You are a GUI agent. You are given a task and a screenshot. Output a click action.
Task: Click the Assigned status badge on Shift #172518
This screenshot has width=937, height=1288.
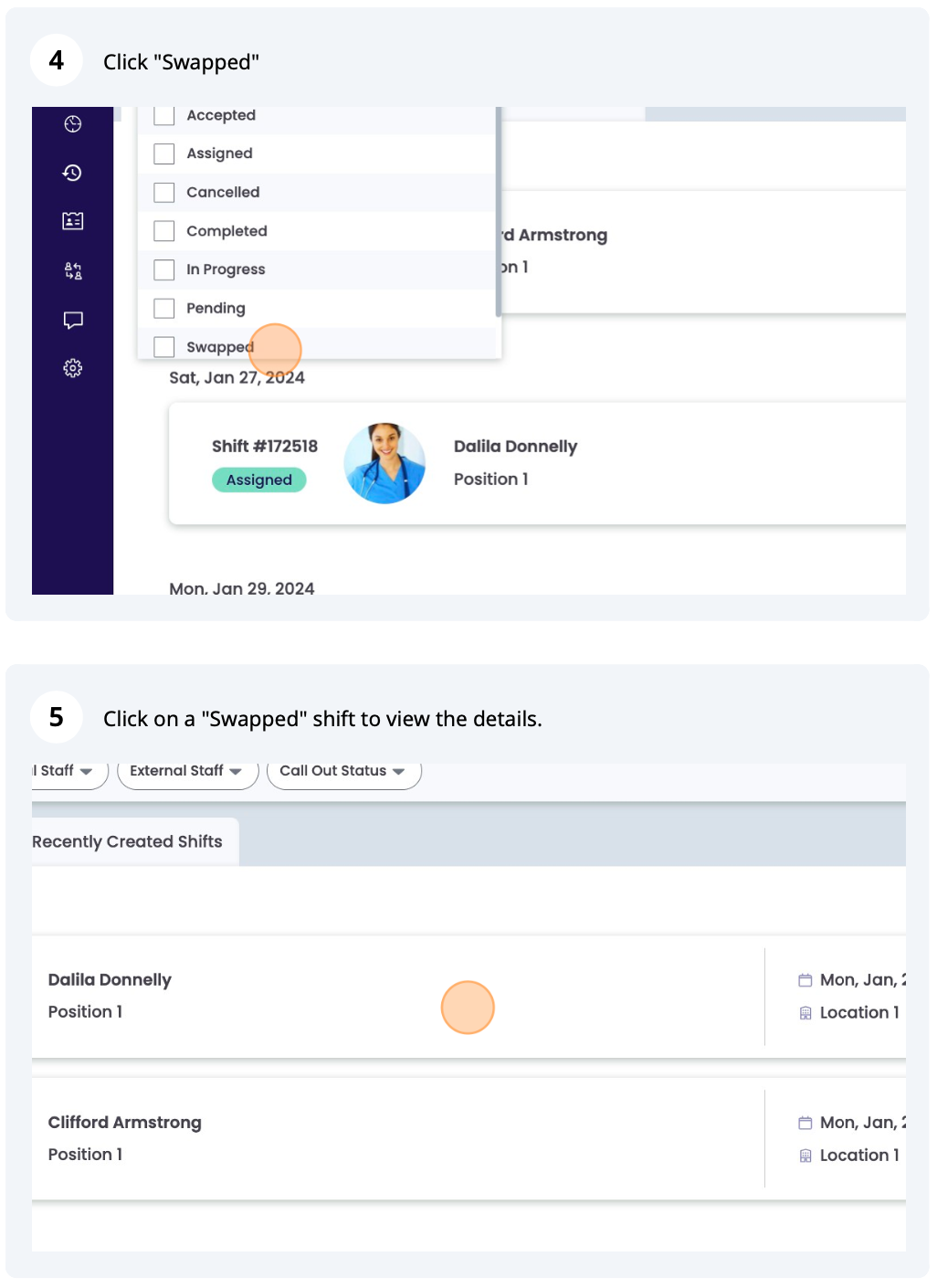259,480
